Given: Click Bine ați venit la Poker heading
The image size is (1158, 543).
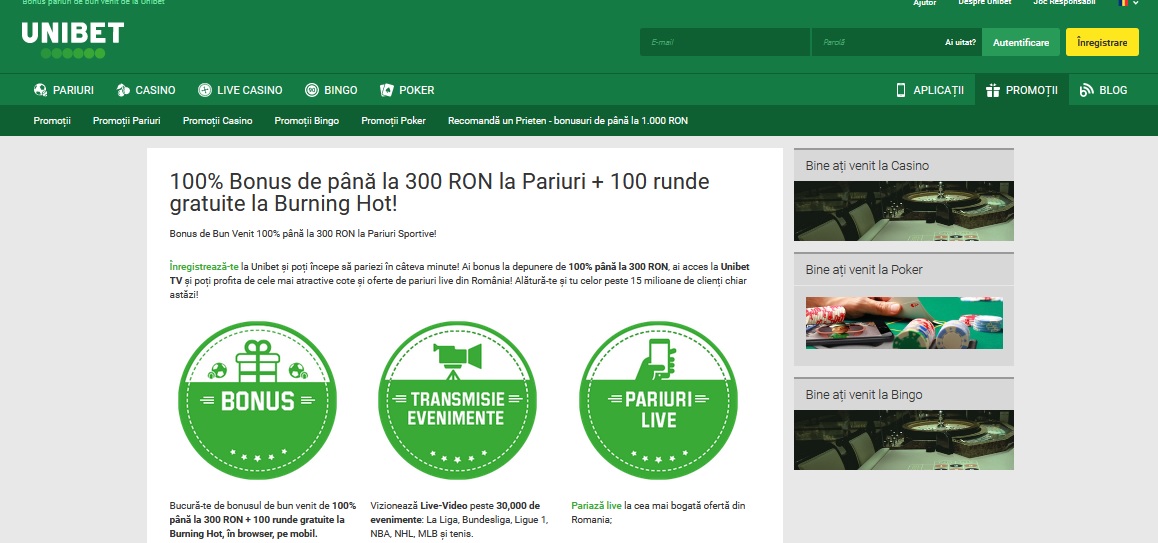Looking at the screenshot, I should pos(864,270).
